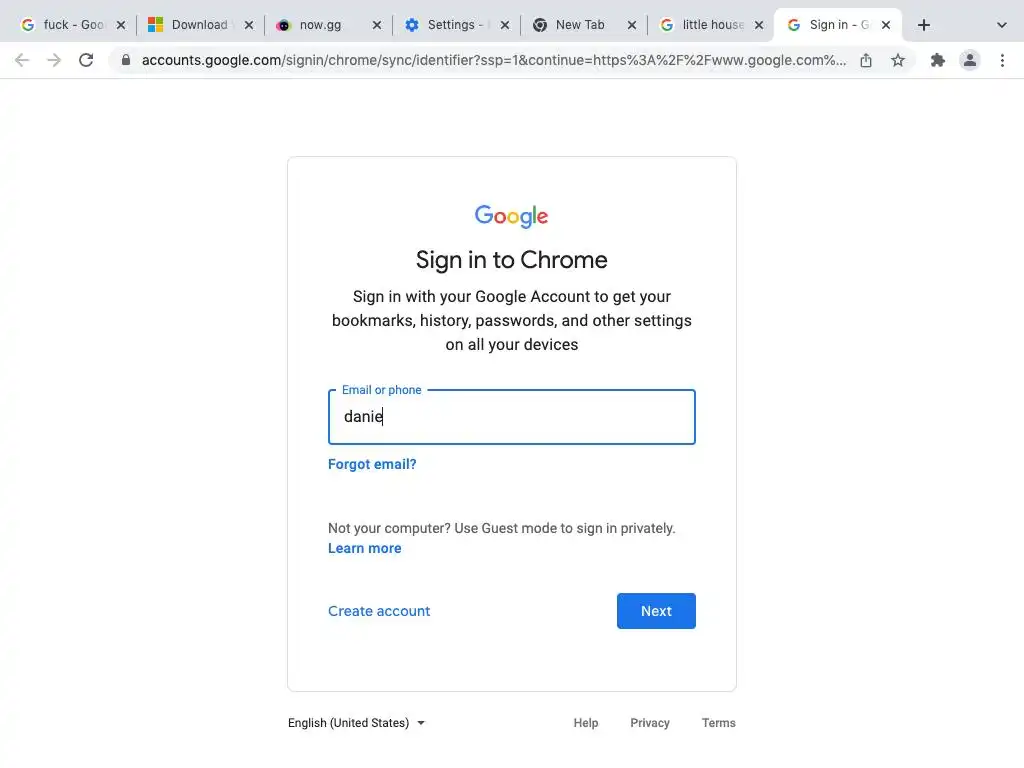The height and width of the screenshot is (768, 1024).
Task: Open the Chrome profile avatar icon
Action: tap(970, 60)
